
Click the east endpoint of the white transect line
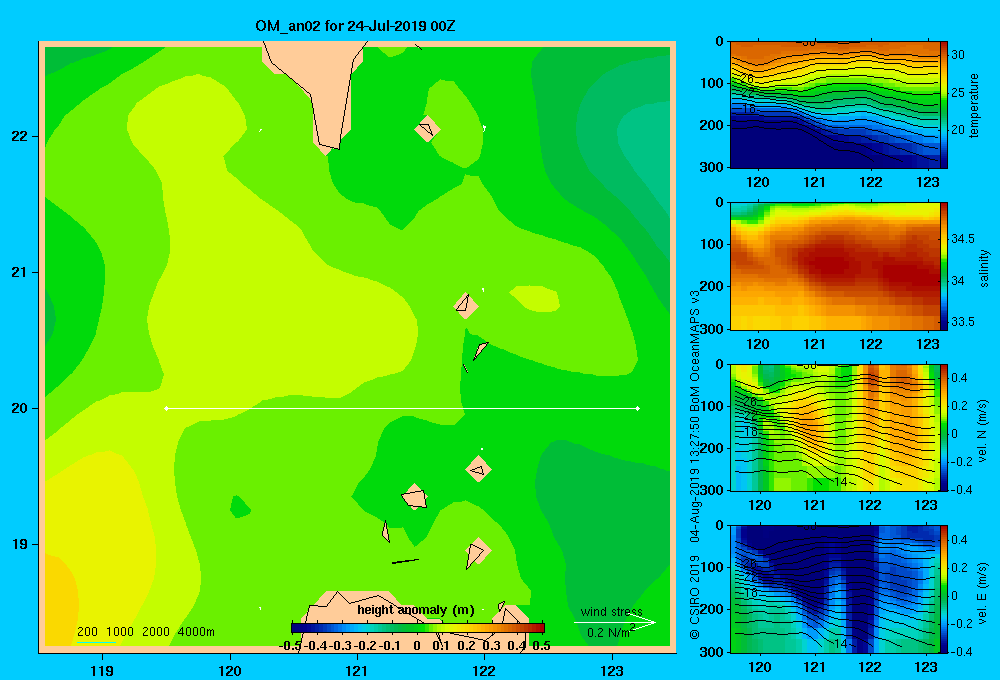tap(638, 408)
